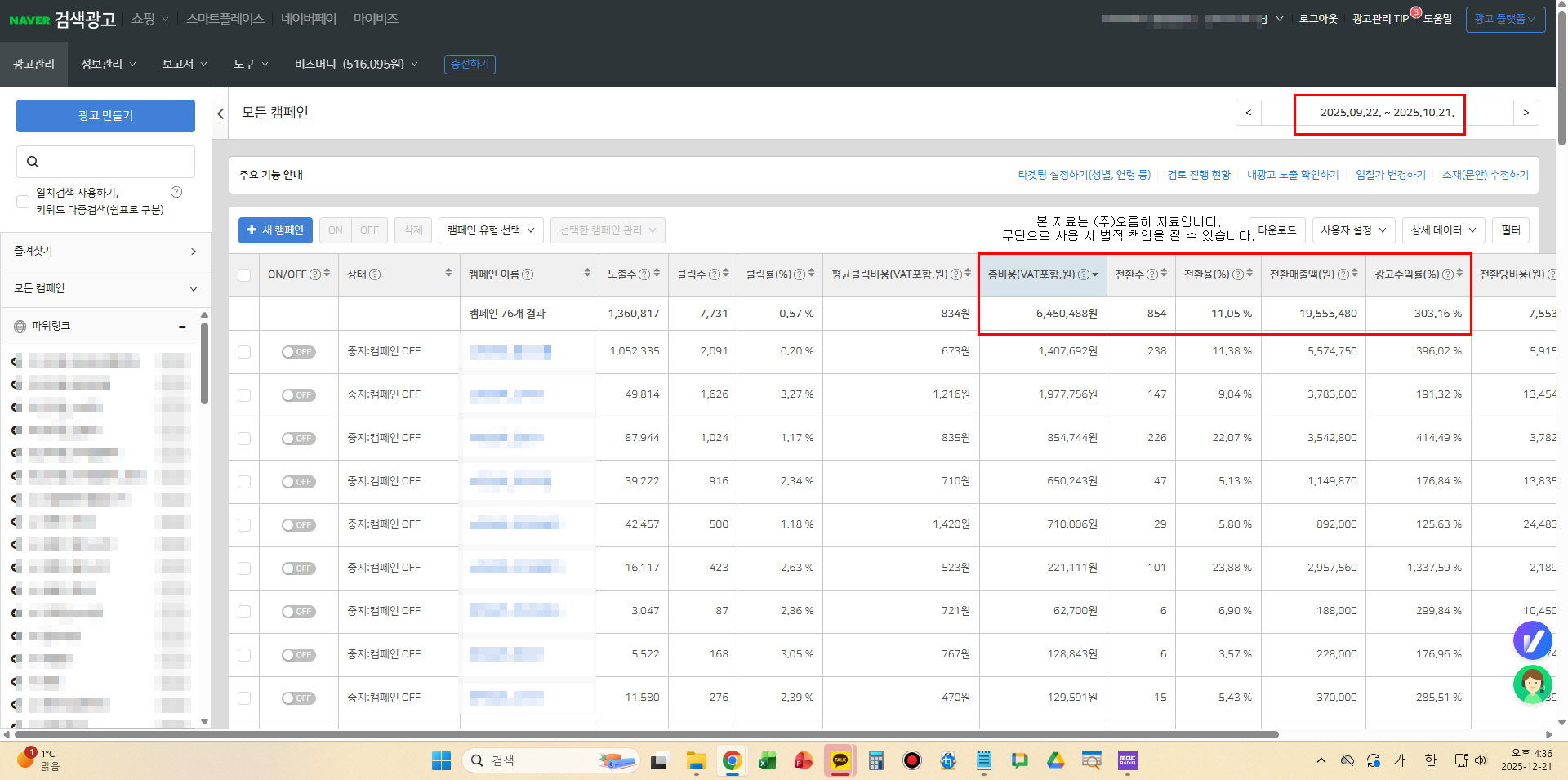Open the 입찰가 변경하기 link
The image size is (1568, 780).
pos(1390,175)
